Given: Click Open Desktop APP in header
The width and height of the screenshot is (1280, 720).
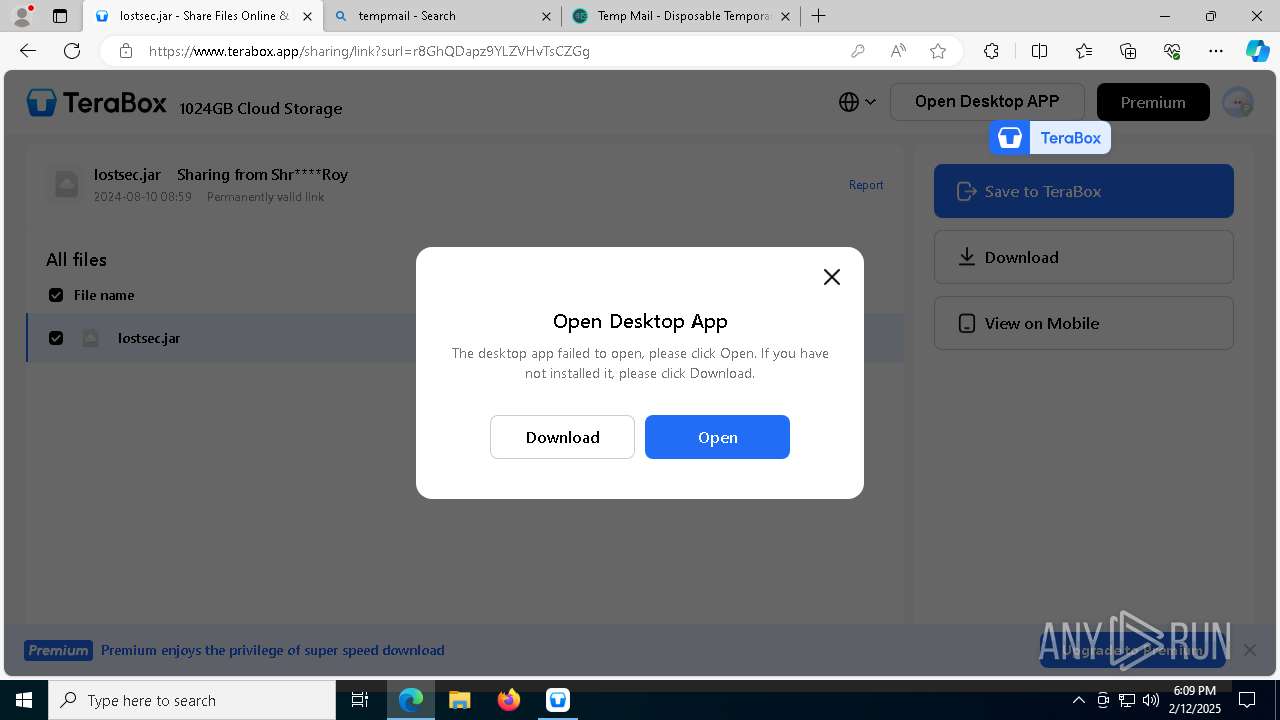Looking at the screenshot, I should [987, 102].
